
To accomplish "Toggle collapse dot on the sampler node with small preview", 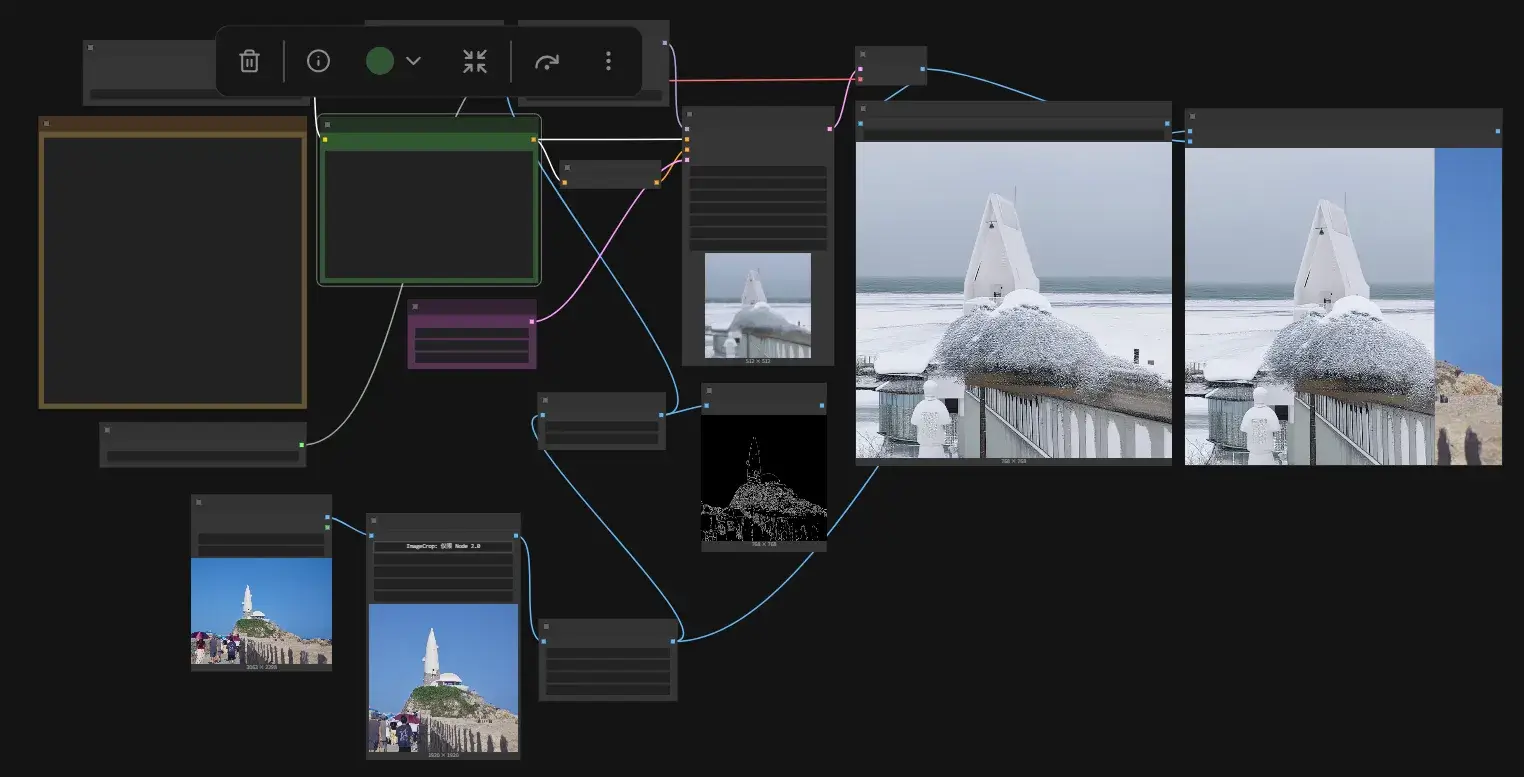I will (690, 115).
